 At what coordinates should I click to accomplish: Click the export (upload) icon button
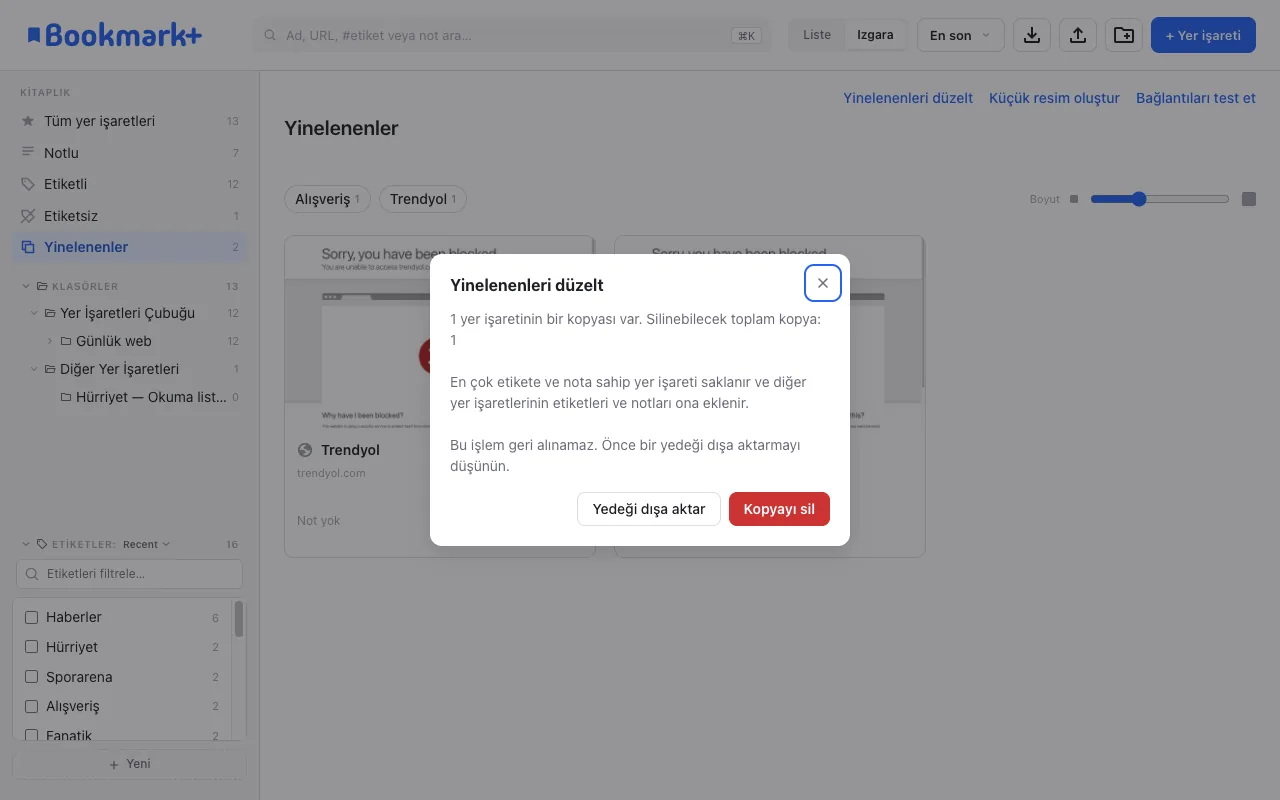(1078, 35)
